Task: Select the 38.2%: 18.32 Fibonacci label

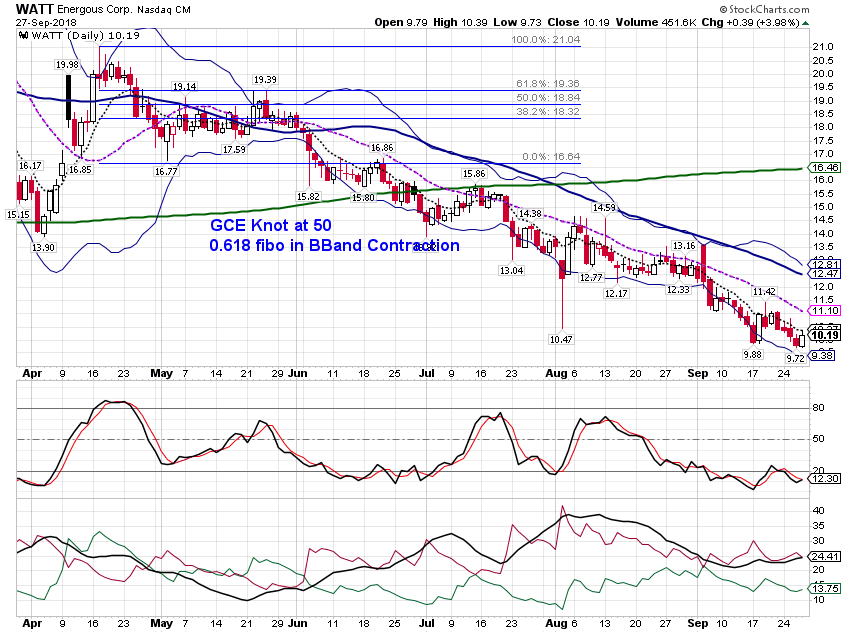Action: click(548, 111)
